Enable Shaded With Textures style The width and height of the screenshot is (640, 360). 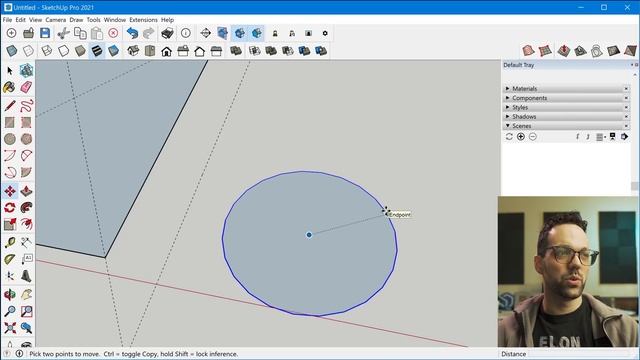(x=97, y=51)
